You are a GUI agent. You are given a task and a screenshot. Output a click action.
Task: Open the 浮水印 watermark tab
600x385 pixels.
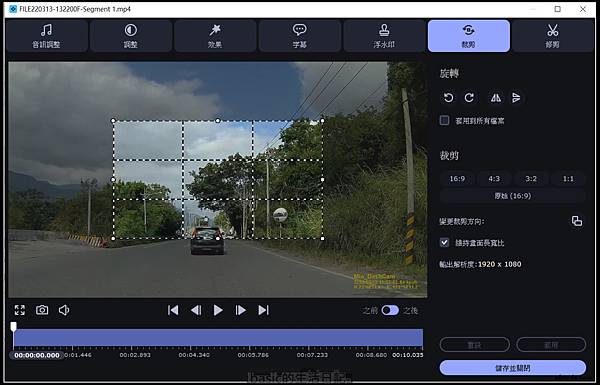click(384, 36)
